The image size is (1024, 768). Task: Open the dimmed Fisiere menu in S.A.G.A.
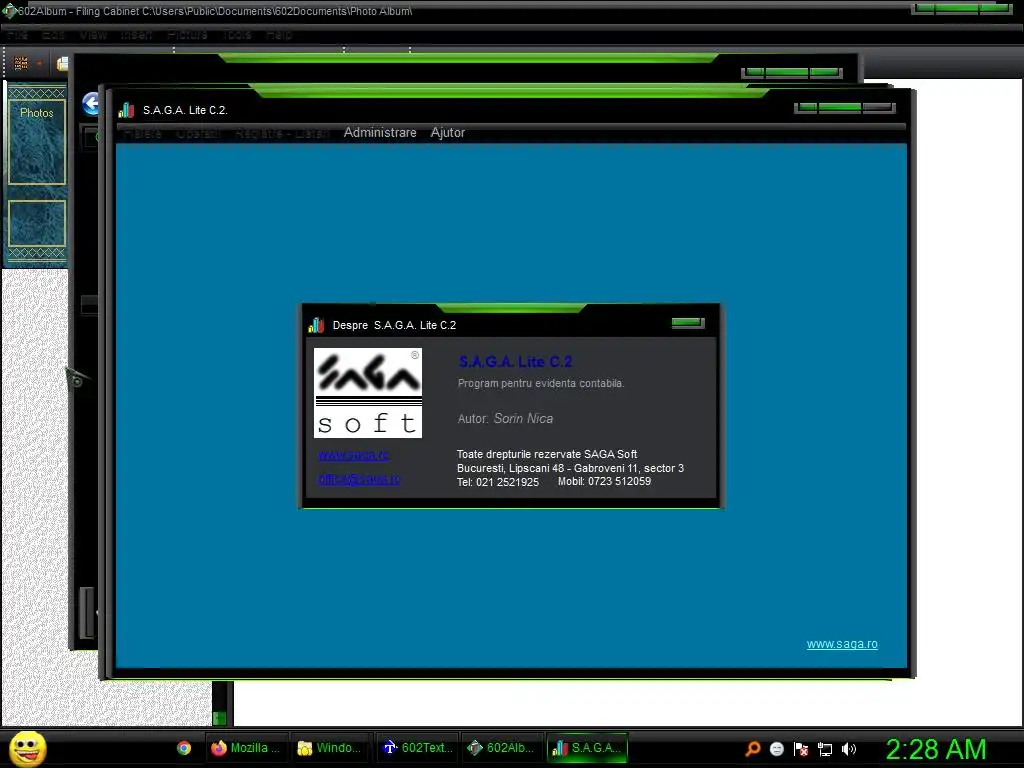(142, 133)
